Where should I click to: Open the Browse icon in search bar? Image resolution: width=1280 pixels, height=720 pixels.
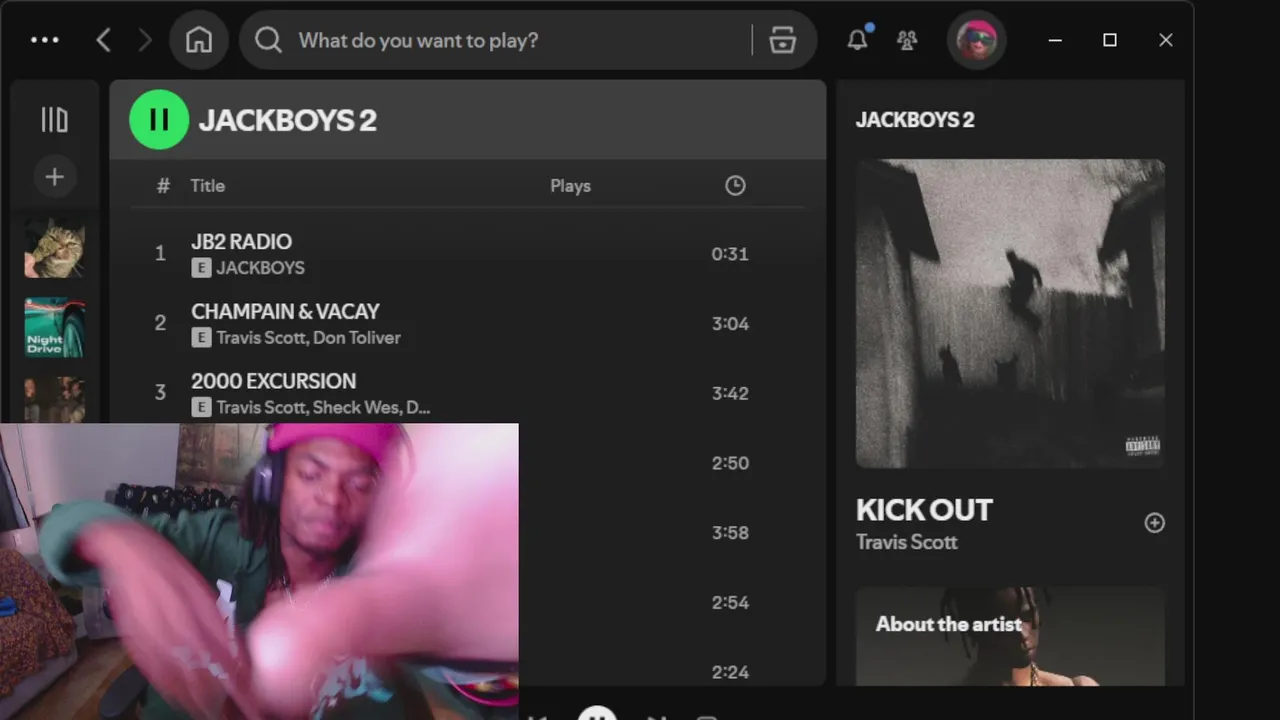[x=782, y=40]
